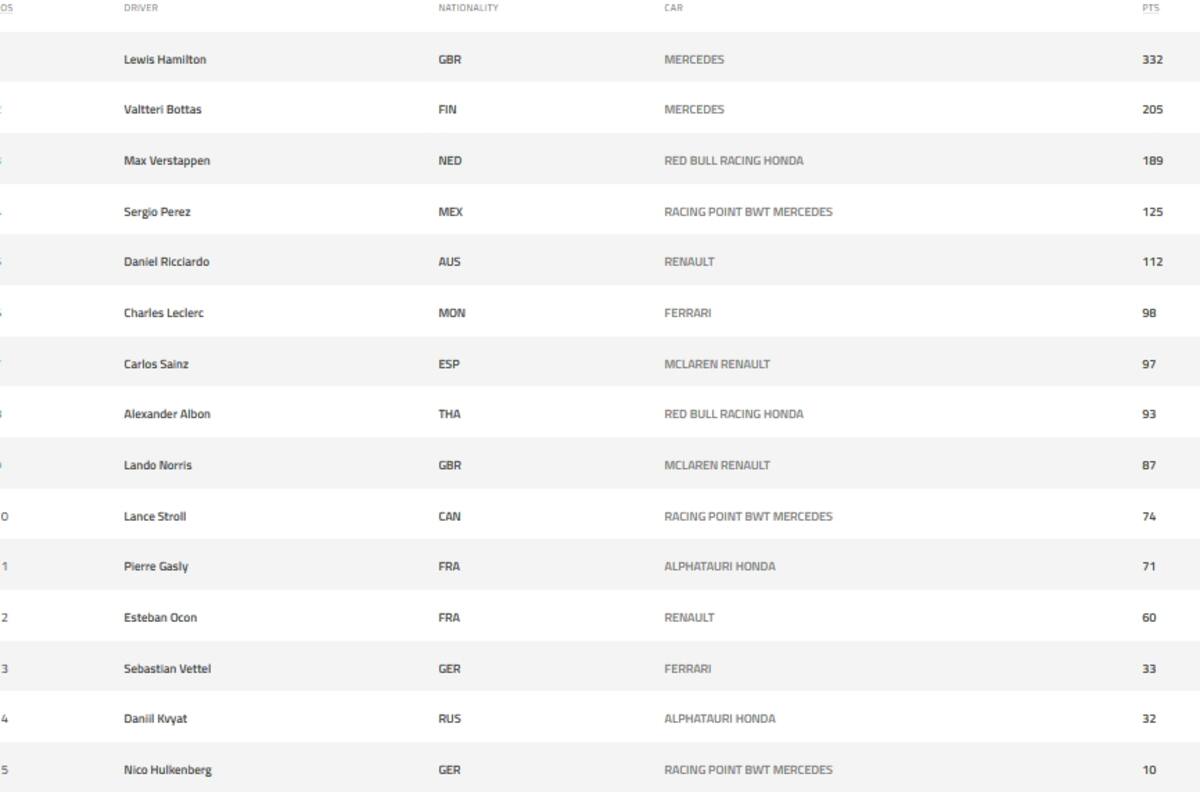The image size is (1200, 792).
Task: Click Carlos Sainz driver name
Action: coord(156,364)
